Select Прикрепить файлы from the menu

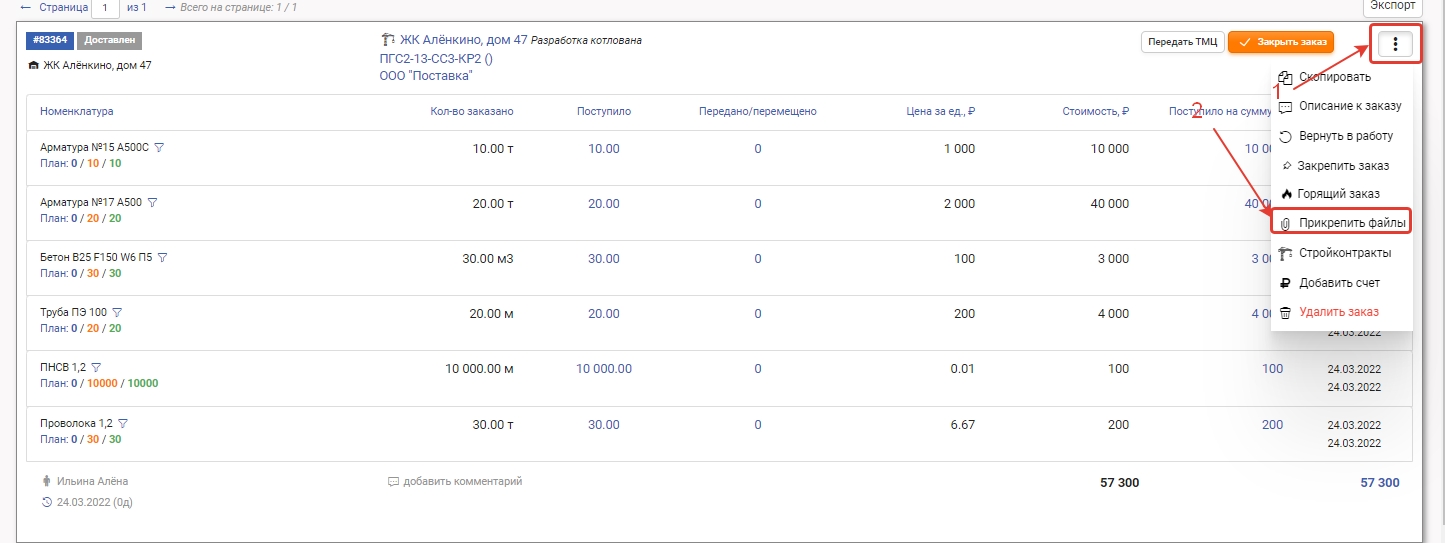tap(1344, 222)
